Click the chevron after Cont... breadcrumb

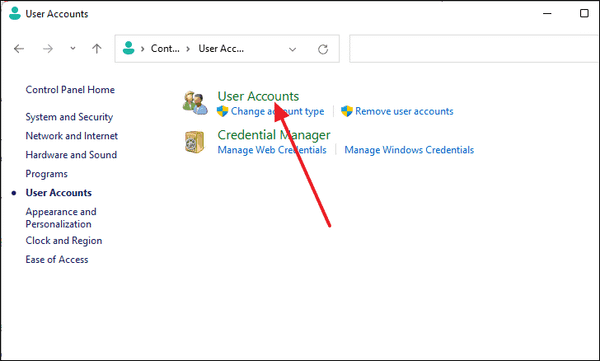pos(188,49)
